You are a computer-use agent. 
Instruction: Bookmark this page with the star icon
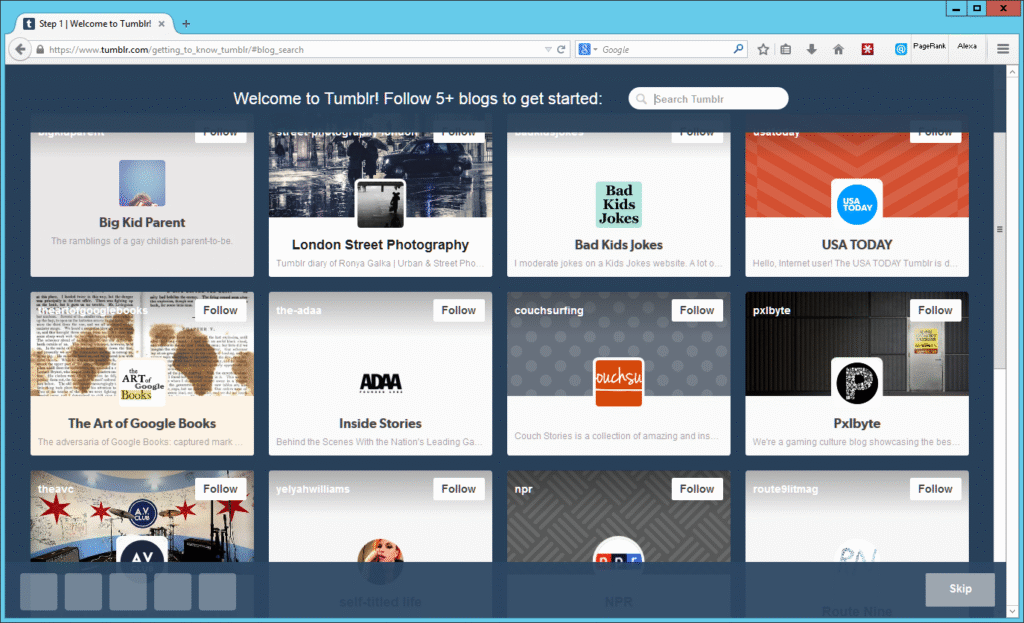point(763,49)
